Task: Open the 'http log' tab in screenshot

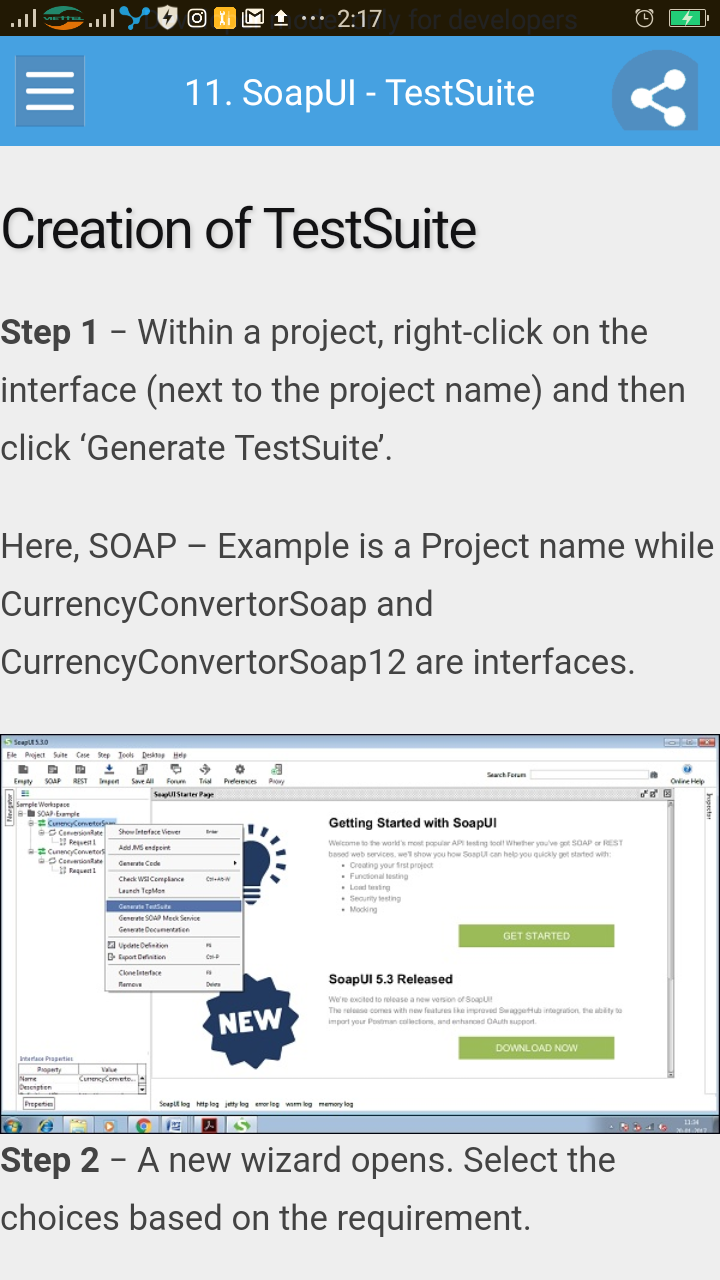Action: tap(207, 1104)
